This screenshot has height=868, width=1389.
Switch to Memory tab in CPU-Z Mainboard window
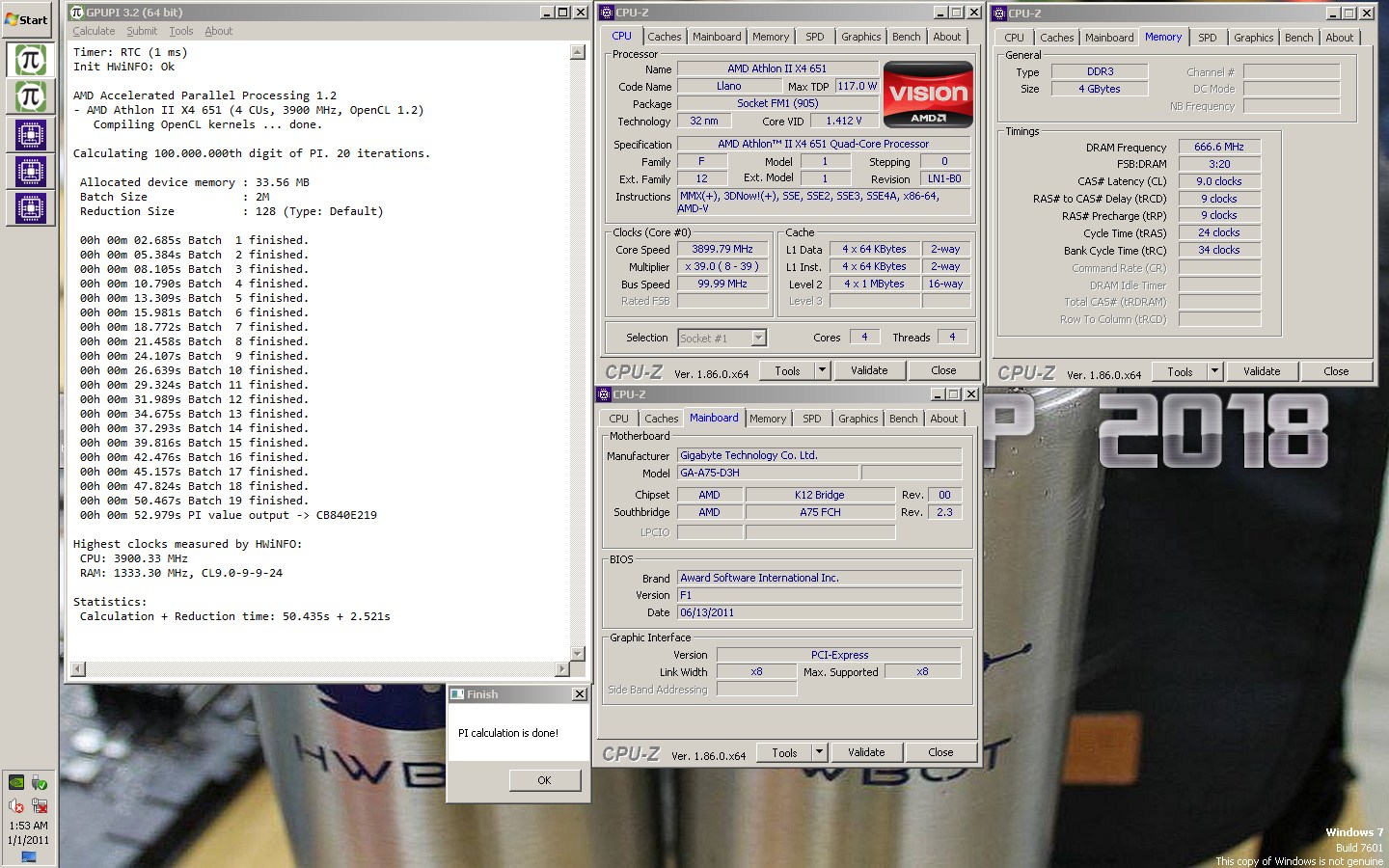tap(768, 419)
